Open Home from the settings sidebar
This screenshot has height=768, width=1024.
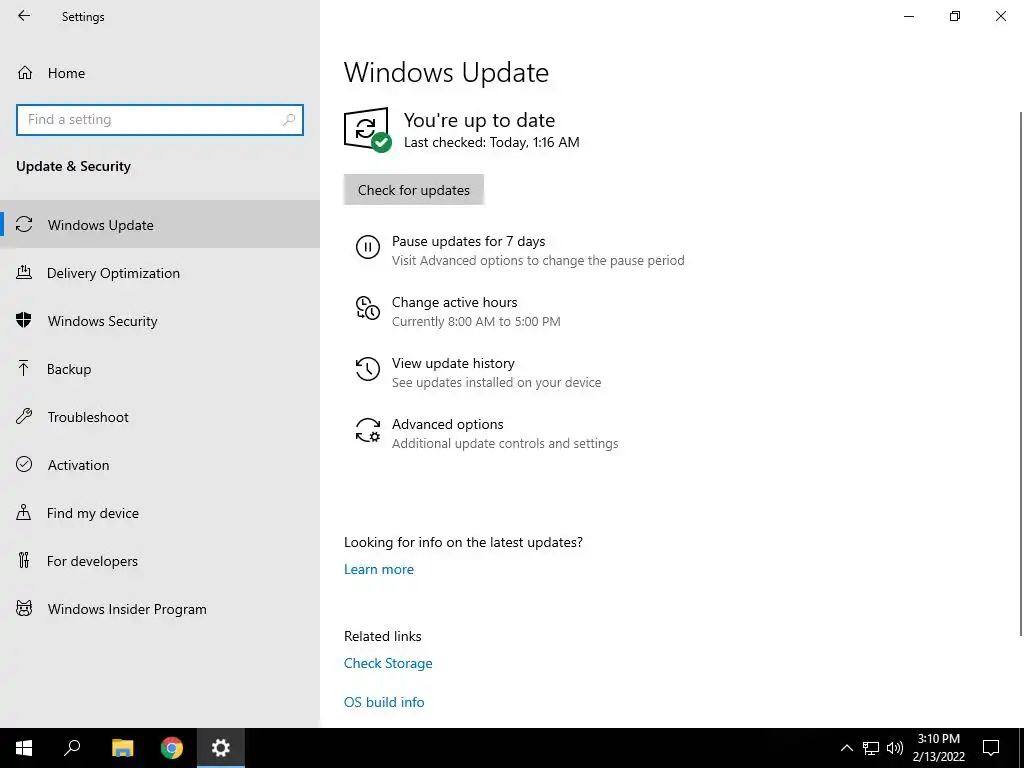pyautogui.click(x=160, y=73)
